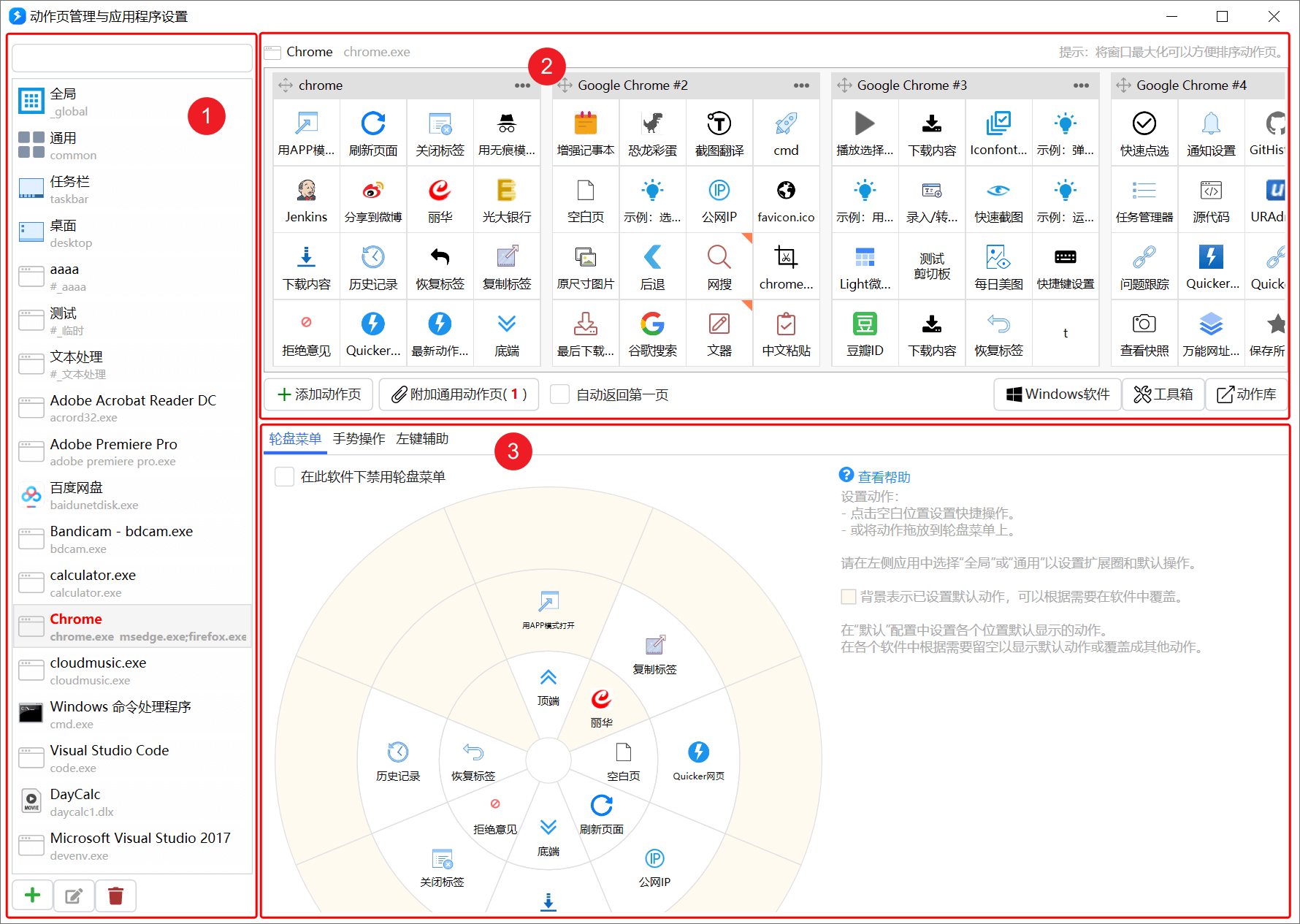
Task: Open Google Chrome #2 page's three-dot menu
Action: 801,85
